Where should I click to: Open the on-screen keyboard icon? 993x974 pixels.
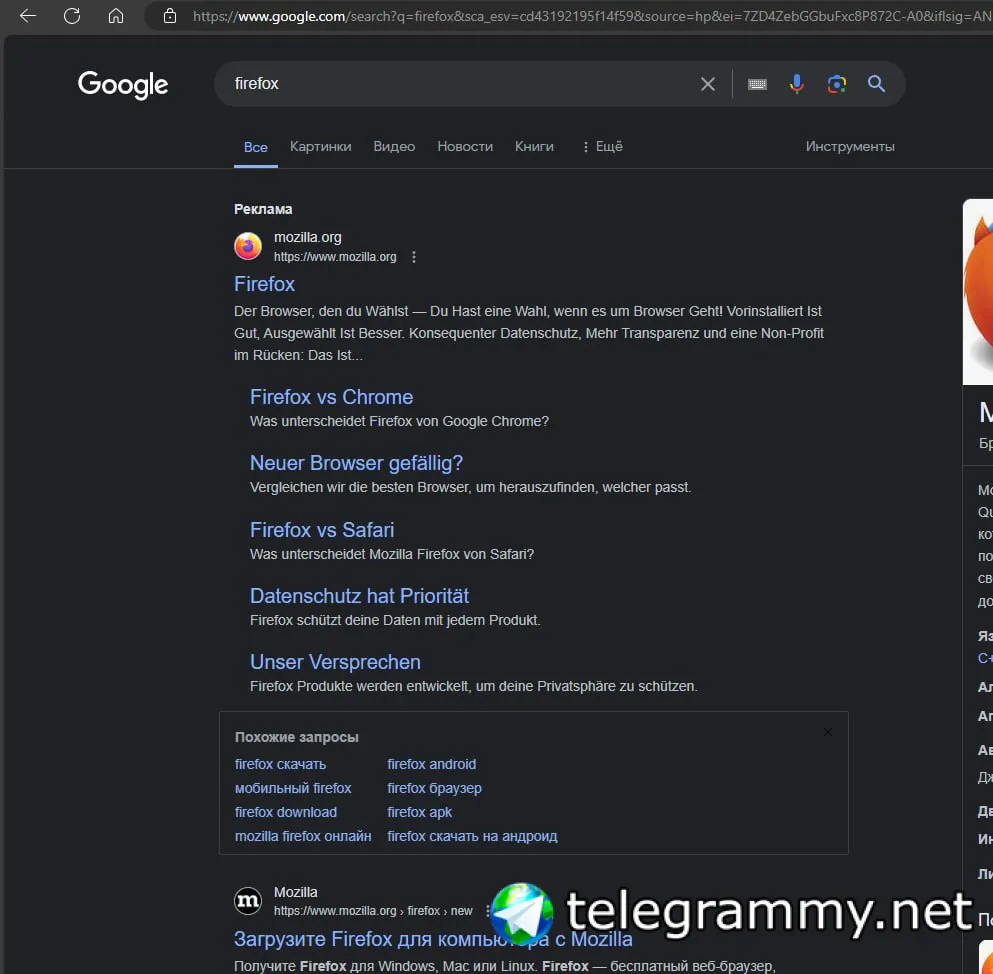coord(757,84)
